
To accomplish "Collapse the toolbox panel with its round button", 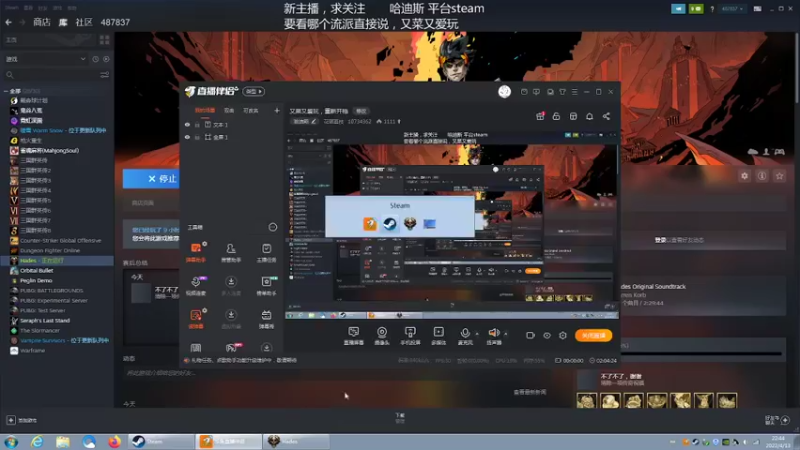I will pyautogui.click(x=273, y=227).
